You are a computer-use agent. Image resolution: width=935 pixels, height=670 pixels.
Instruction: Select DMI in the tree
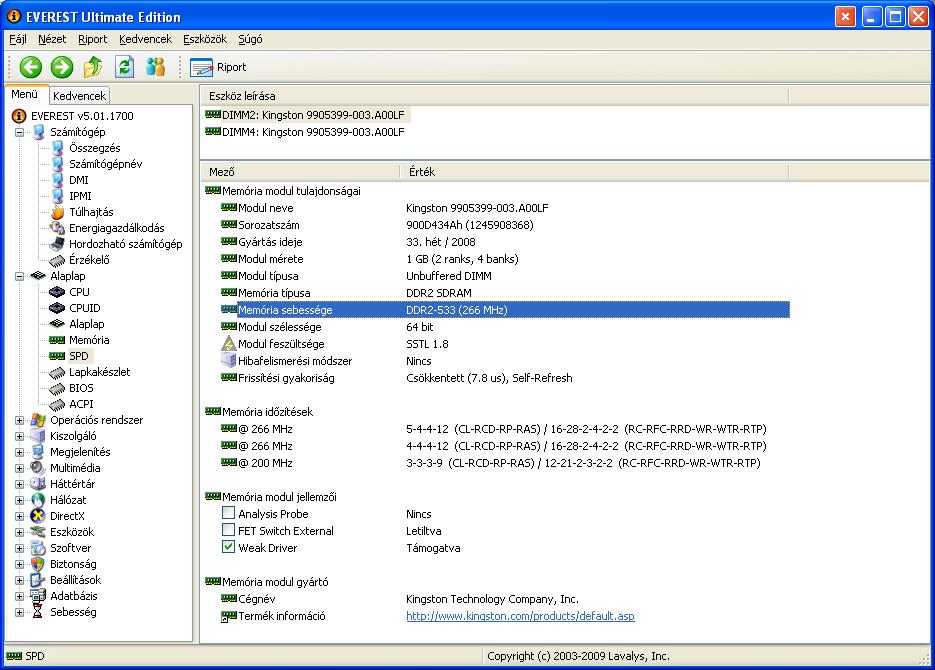78,180
